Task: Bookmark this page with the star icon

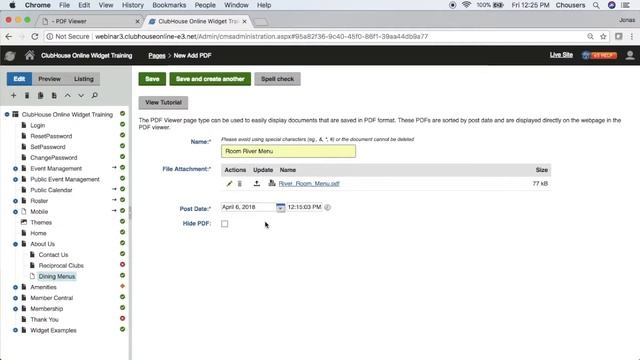Action: point(603,36)
